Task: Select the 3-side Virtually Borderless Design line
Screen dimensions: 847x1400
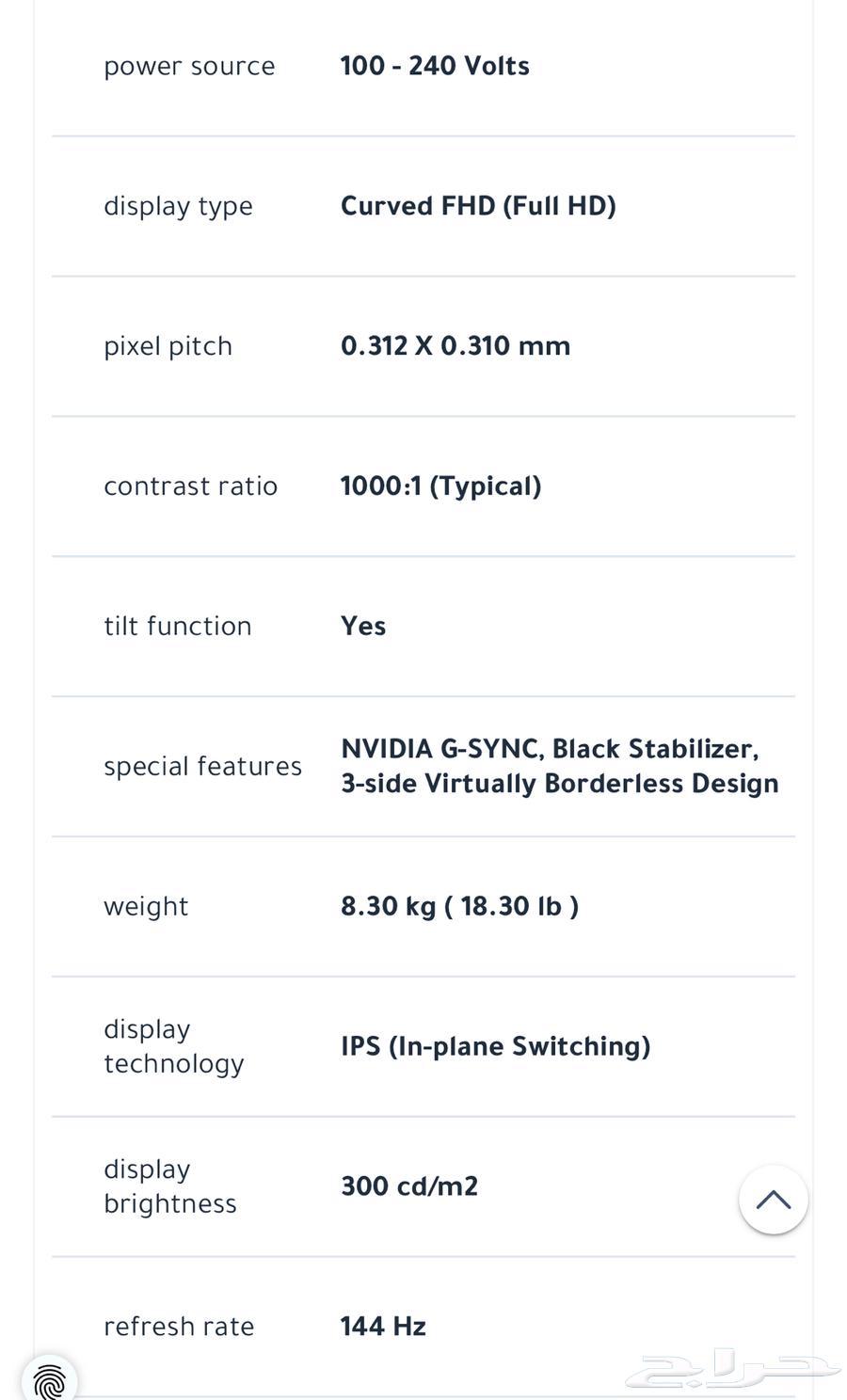Action: point(560,784)
